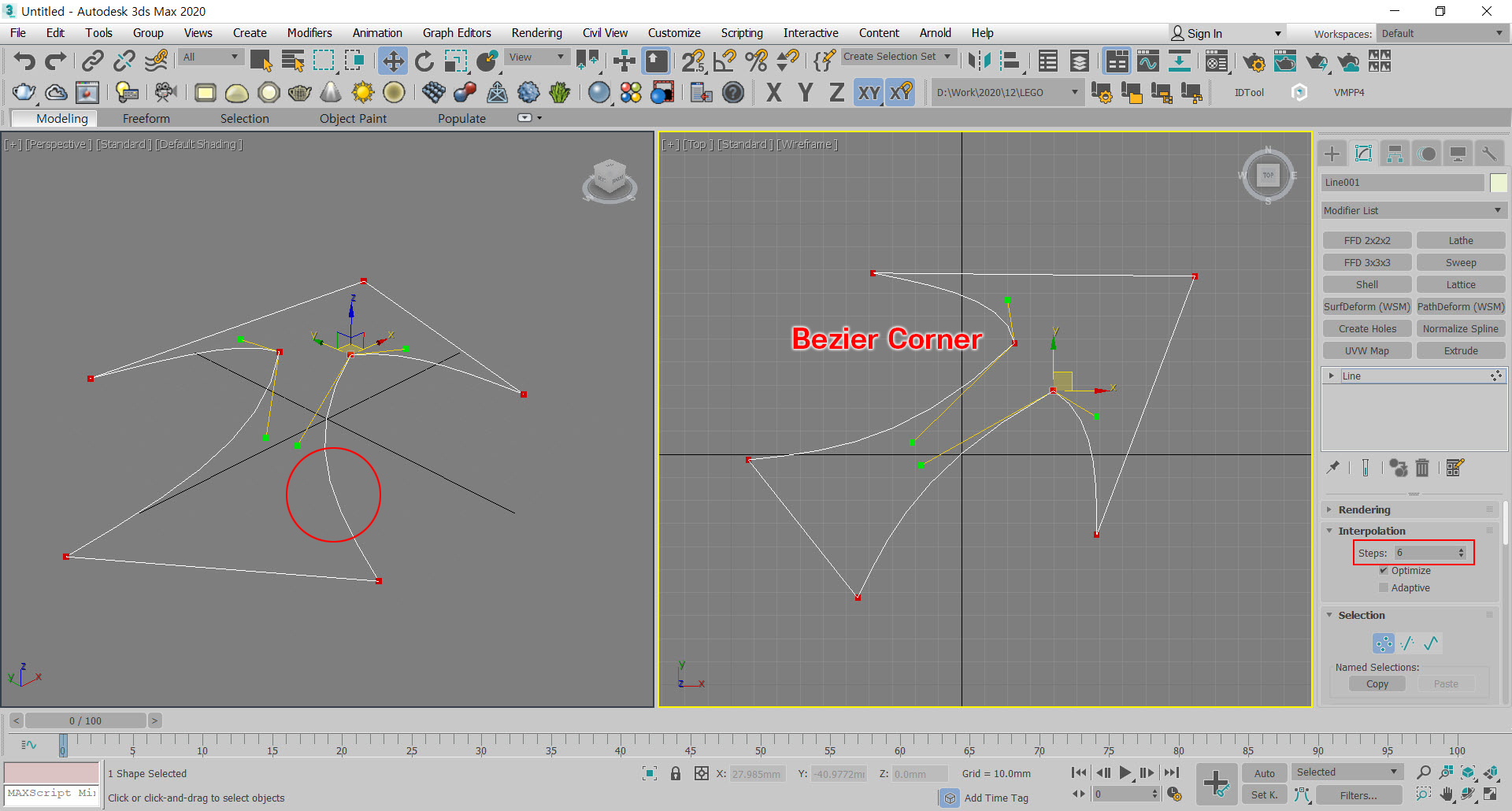Open the Hierarchy command panel tab
1512x811 pixels.
coord(1395,154)
